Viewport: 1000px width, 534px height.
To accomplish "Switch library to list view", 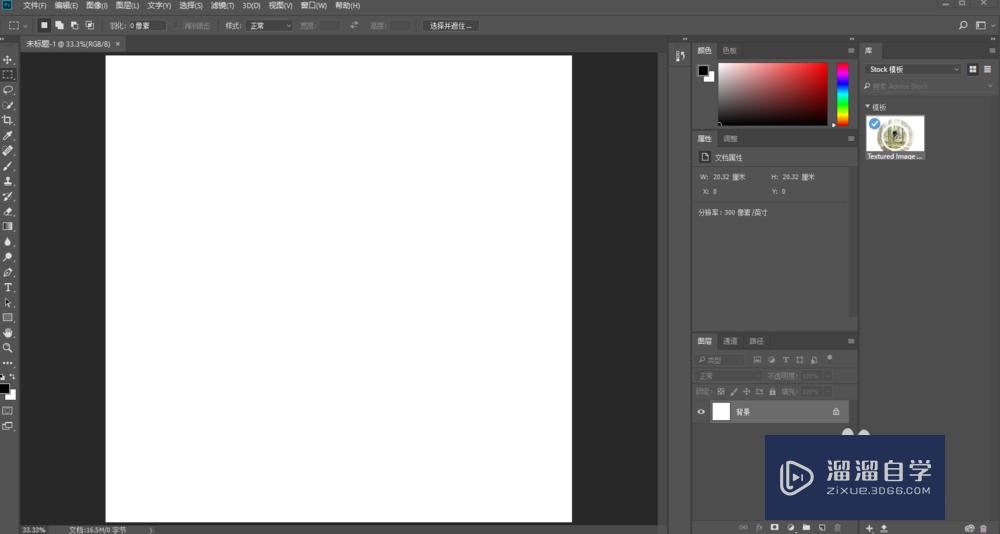I will [x=988, y=69].
